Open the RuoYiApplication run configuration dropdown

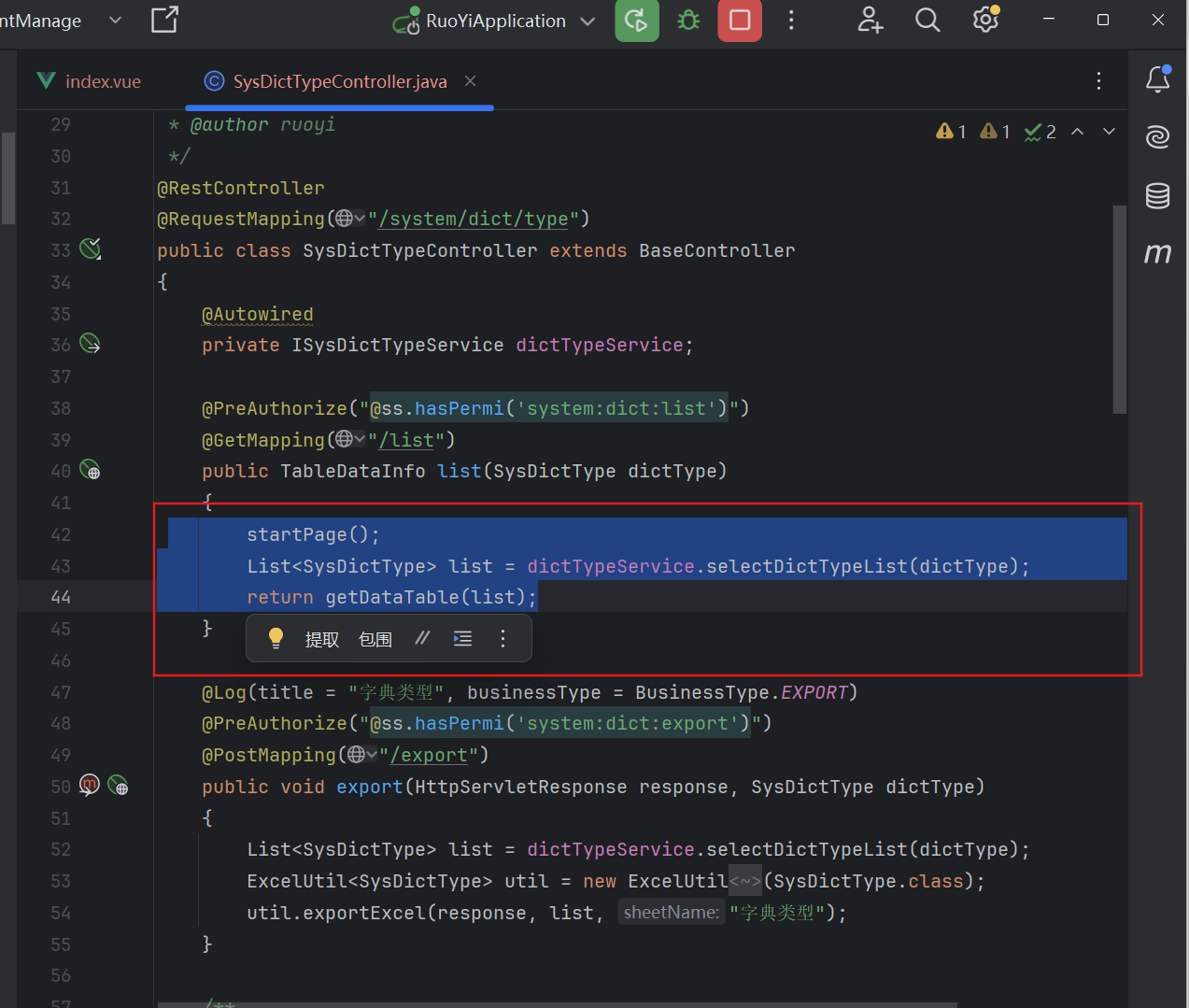[x=587, y=21]
